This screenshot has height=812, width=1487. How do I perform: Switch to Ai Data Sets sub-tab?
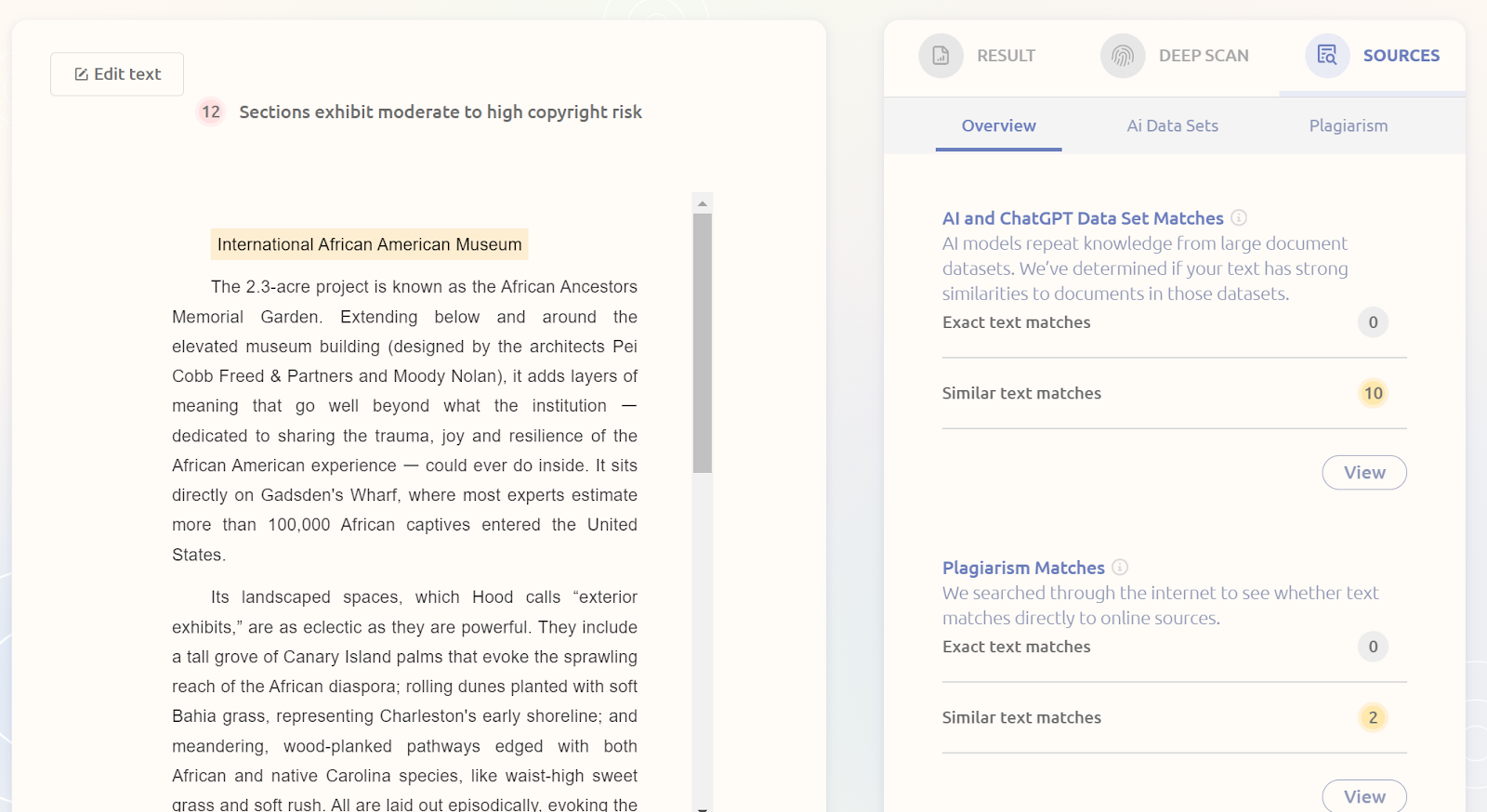tap(1173, 125)
